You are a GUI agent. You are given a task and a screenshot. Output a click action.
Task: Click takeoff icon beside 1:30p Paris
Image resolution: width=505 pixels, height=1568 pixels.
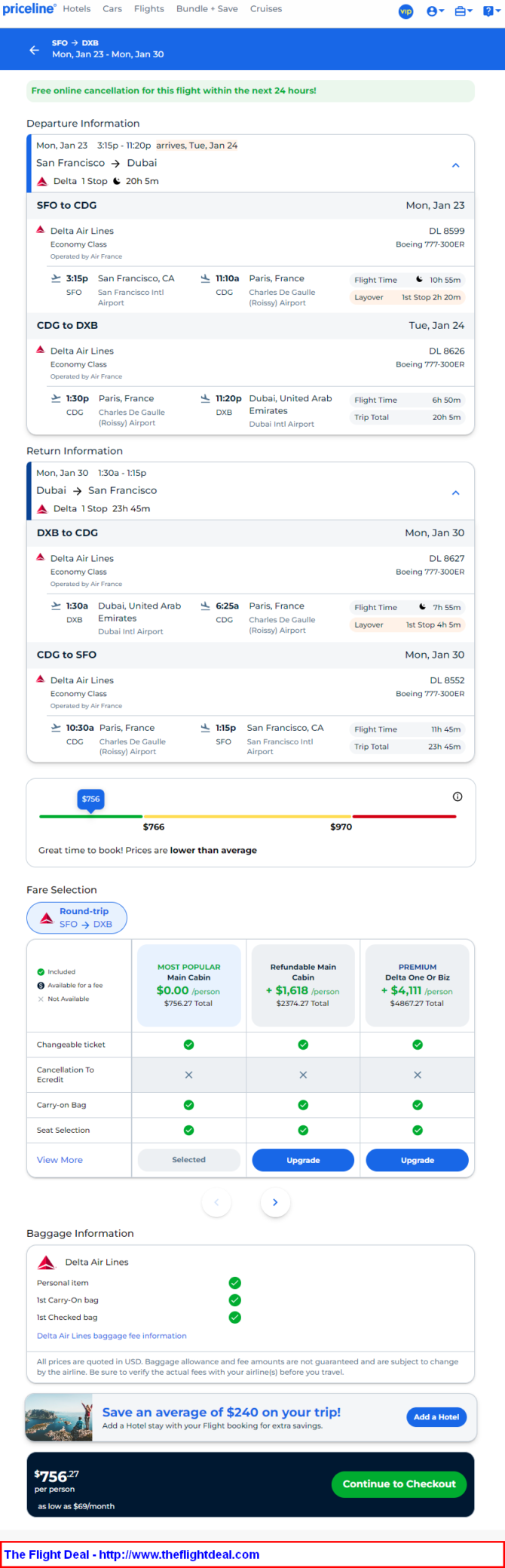56,398
